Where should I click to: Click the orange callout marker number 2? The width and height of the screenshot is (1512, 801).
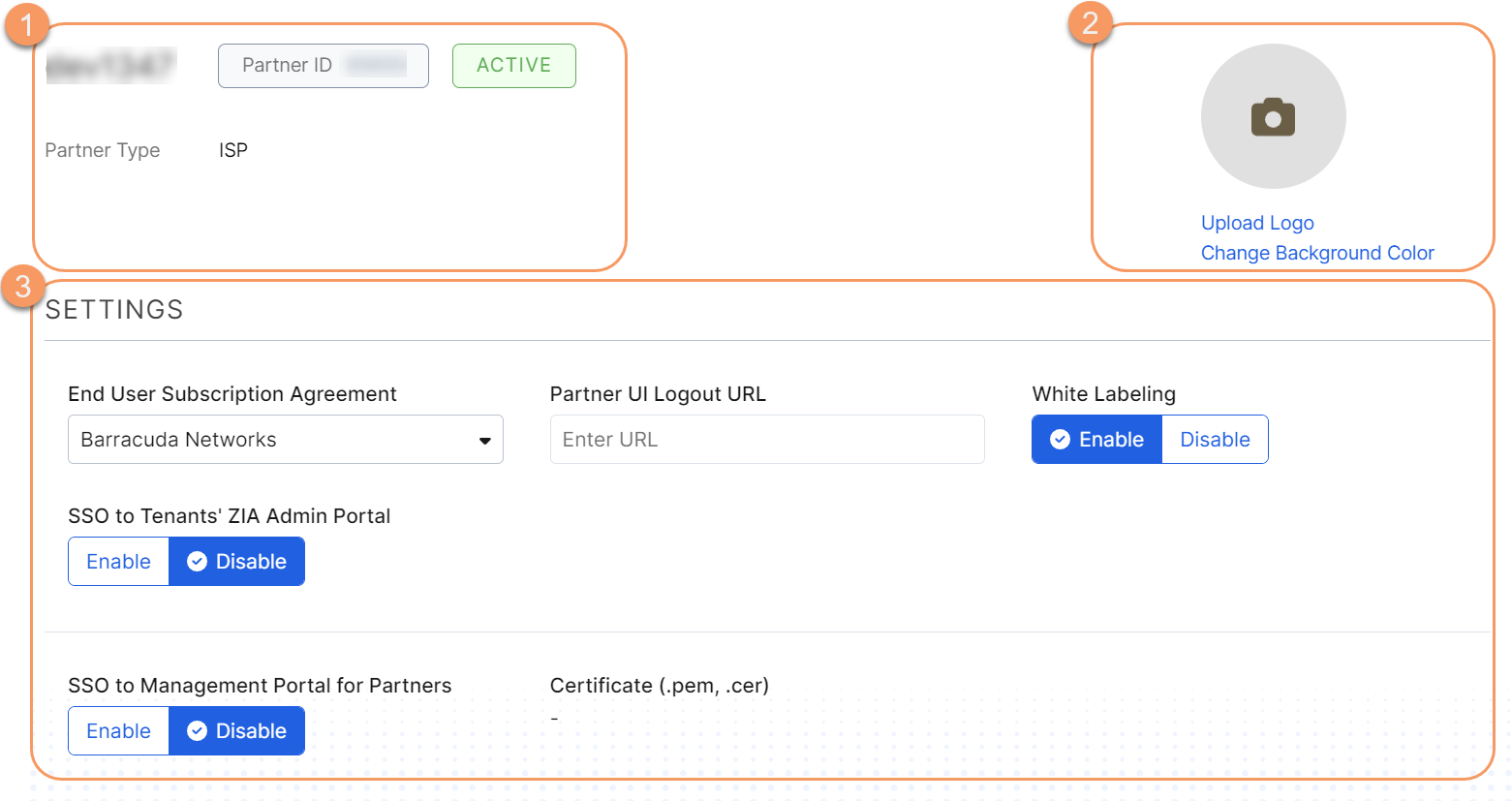pyautogui.click(x=1091, y=22)
